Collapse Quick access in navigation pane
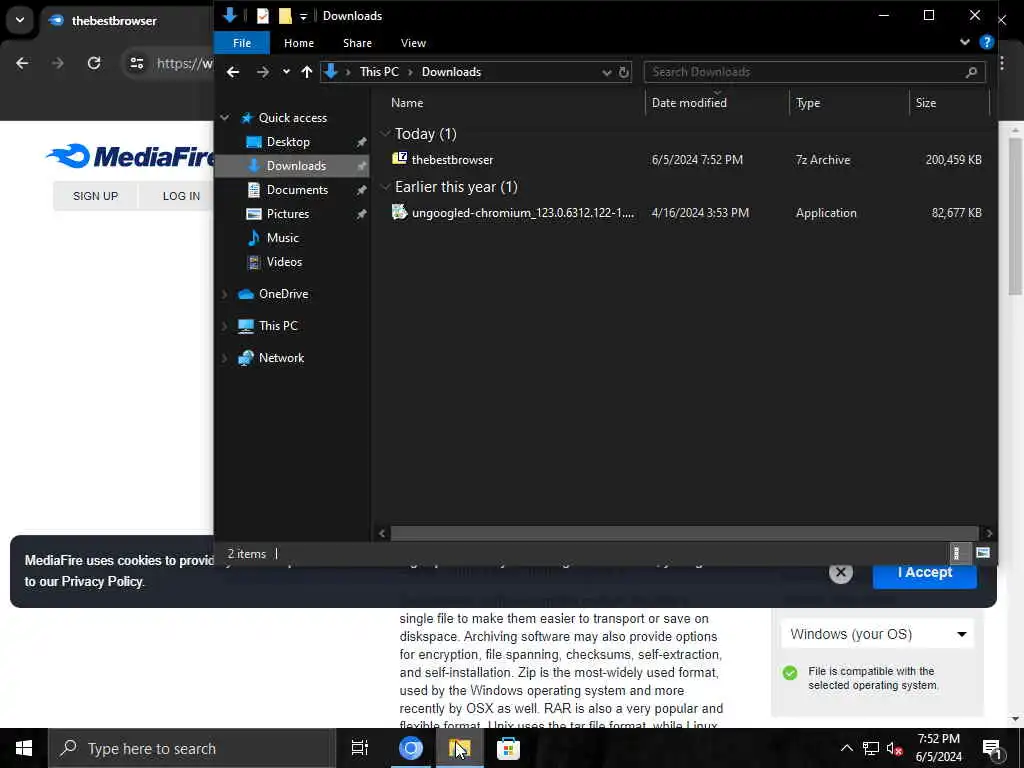 (225, 118)
